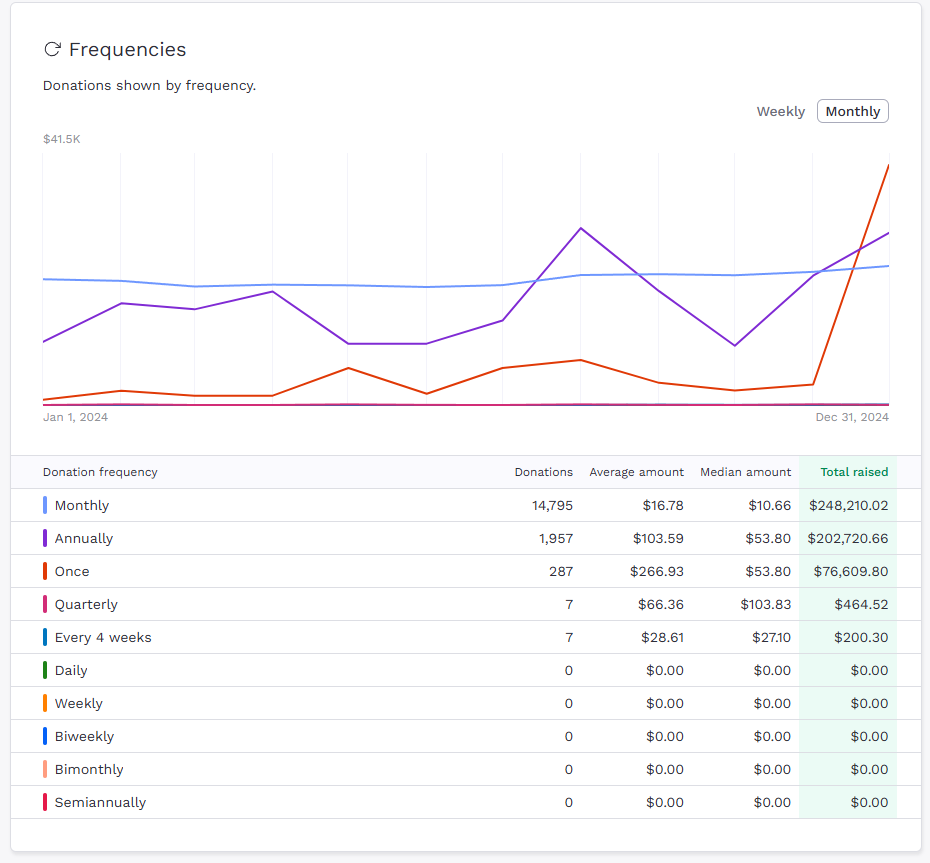Click the blue color marker beside Biweekly
930x863 pixels.
[x=45, y=736]
